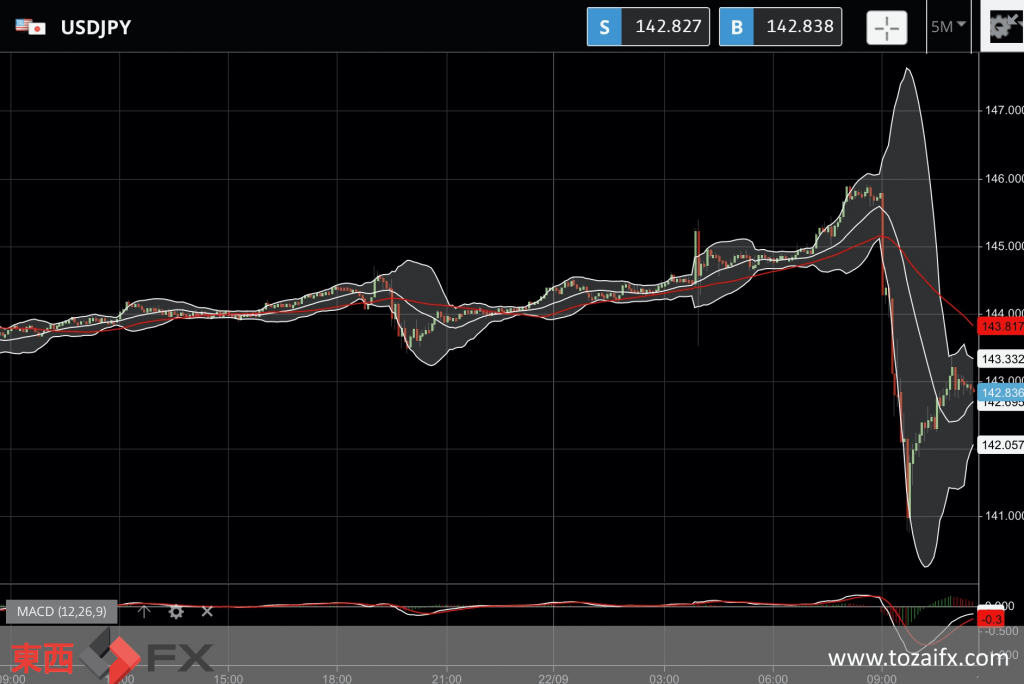Remove the MACD indicator with X

[x=207, y=611]
